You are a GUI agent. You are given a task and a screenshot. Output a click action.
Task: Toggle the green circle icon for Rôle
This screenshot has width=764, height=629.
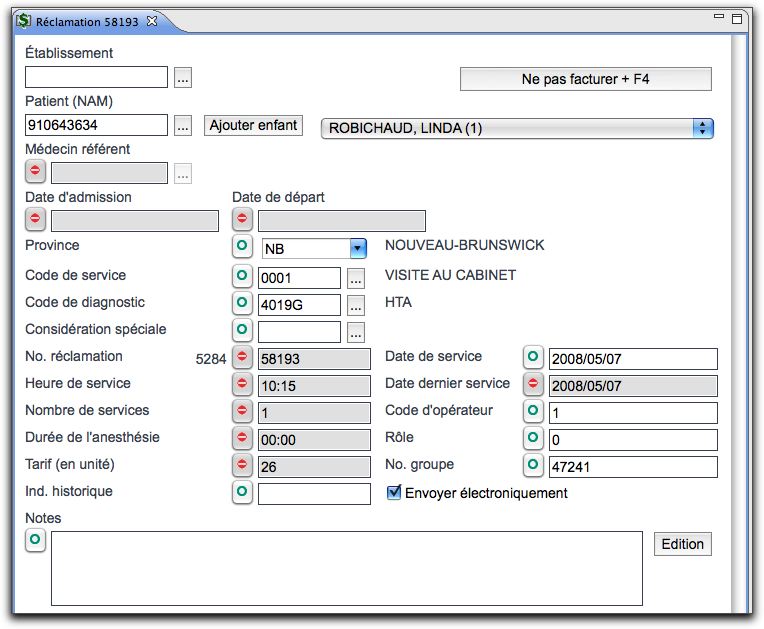[x=533, y=438]
